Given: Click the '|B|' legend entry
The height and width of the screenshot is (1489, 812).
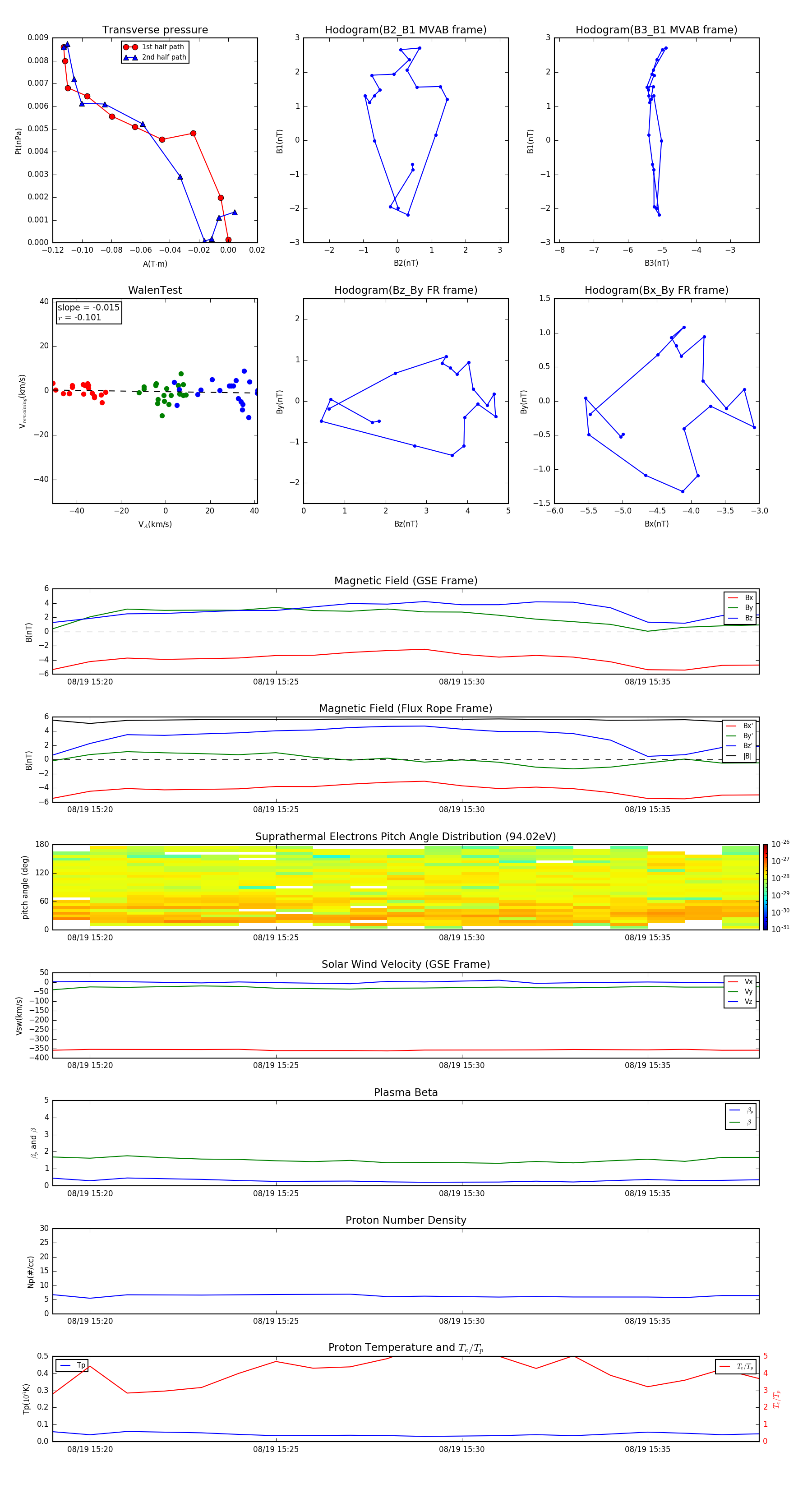Looking at the screenshot, I should pos(739,756).
